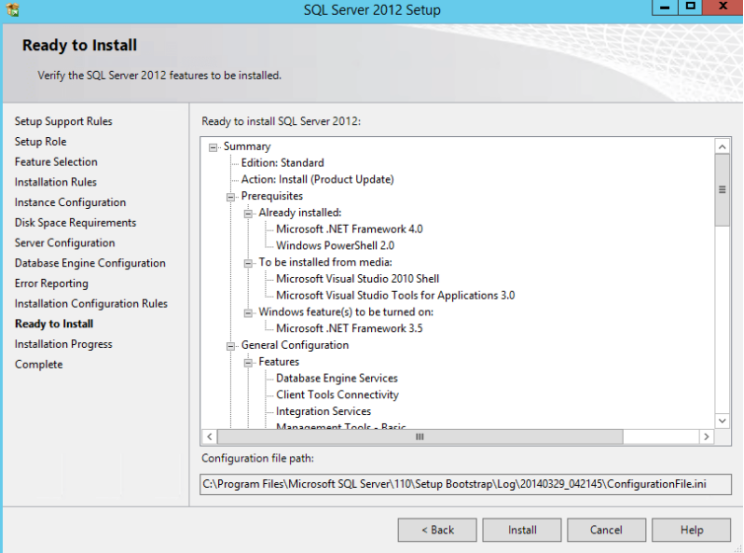Select Visual Studio Tools for Applications 3.0
Image resolution: width=744 pixels, height=553 pixels.
[x=395, y=296]
